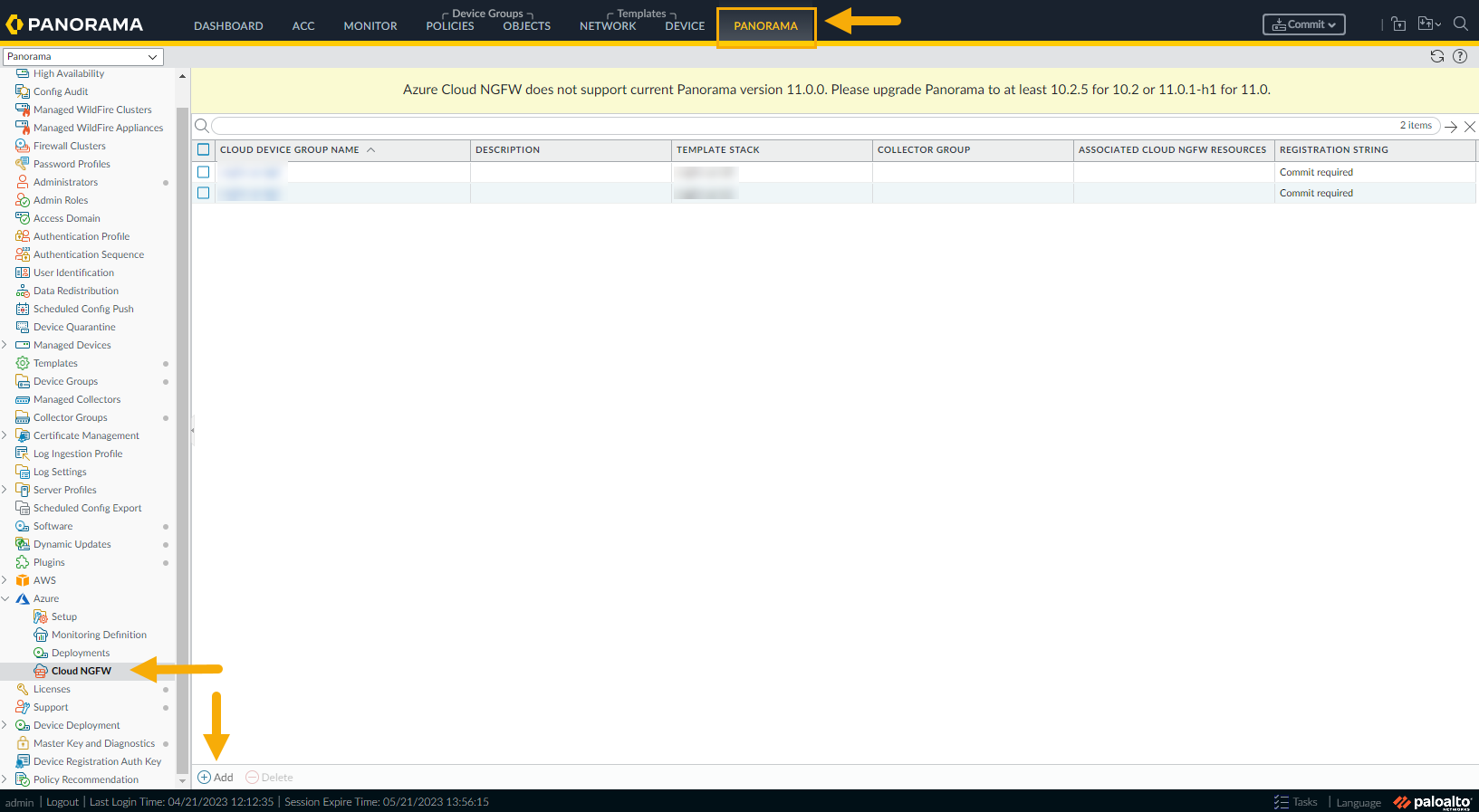
Task: Click the Templates gear icon in sidebar
Action: pyautogui.click(x=23, y=363)
